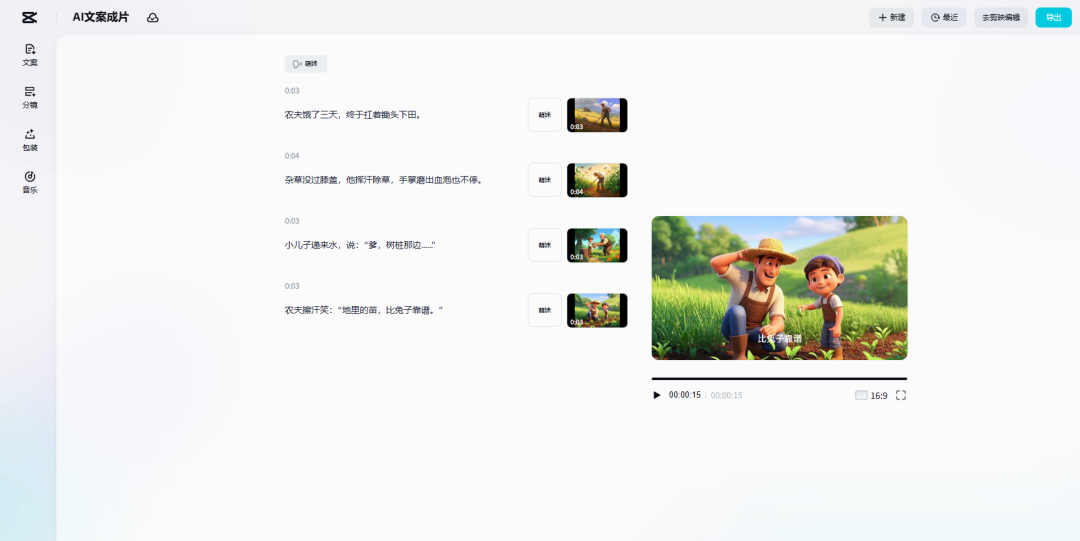Open the 最近 recent list
Viewport: 1080px width, 541px height.
[944, 18]
